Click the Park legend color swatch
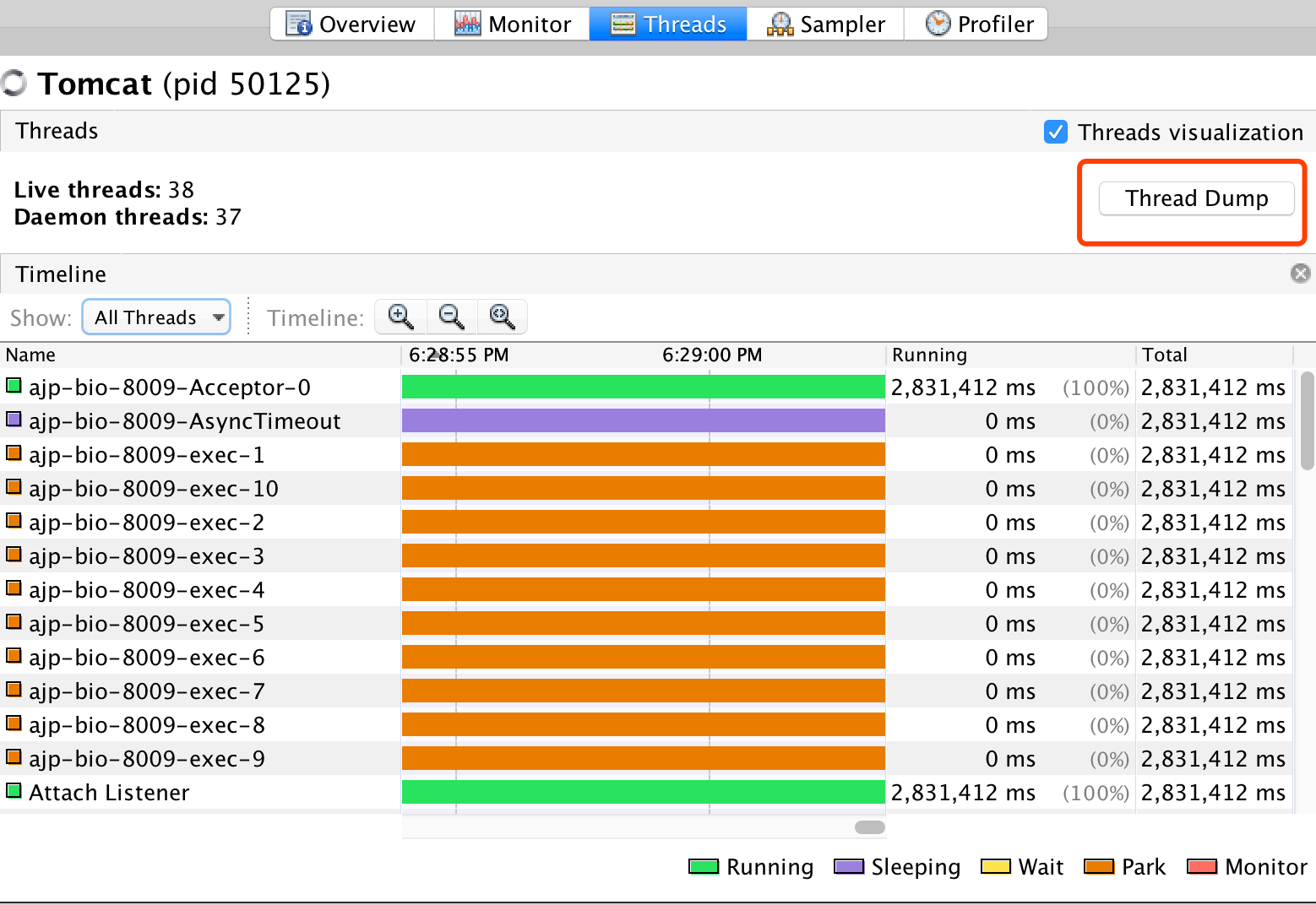Screen dimensions: 1316x905 [1099, 866]
